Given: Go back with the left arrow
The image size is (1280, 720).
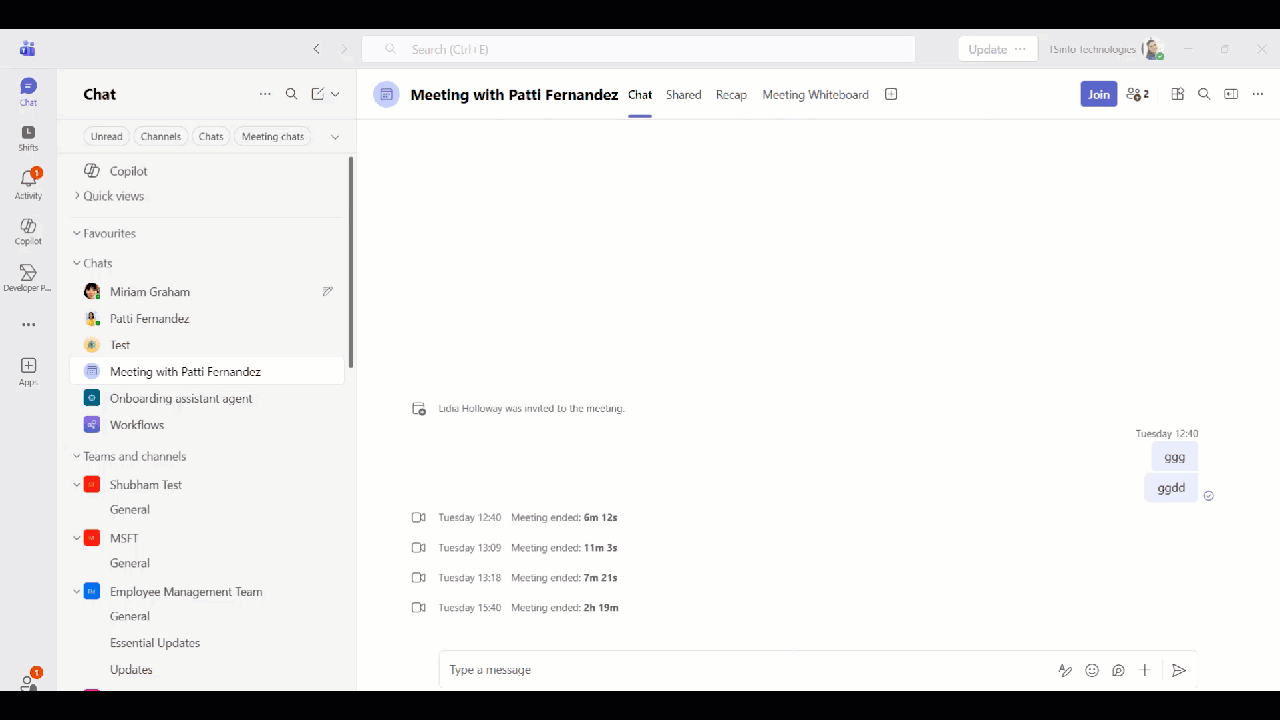Looking at the screenshot, I should pyautogui.click(x=317, y=49).
